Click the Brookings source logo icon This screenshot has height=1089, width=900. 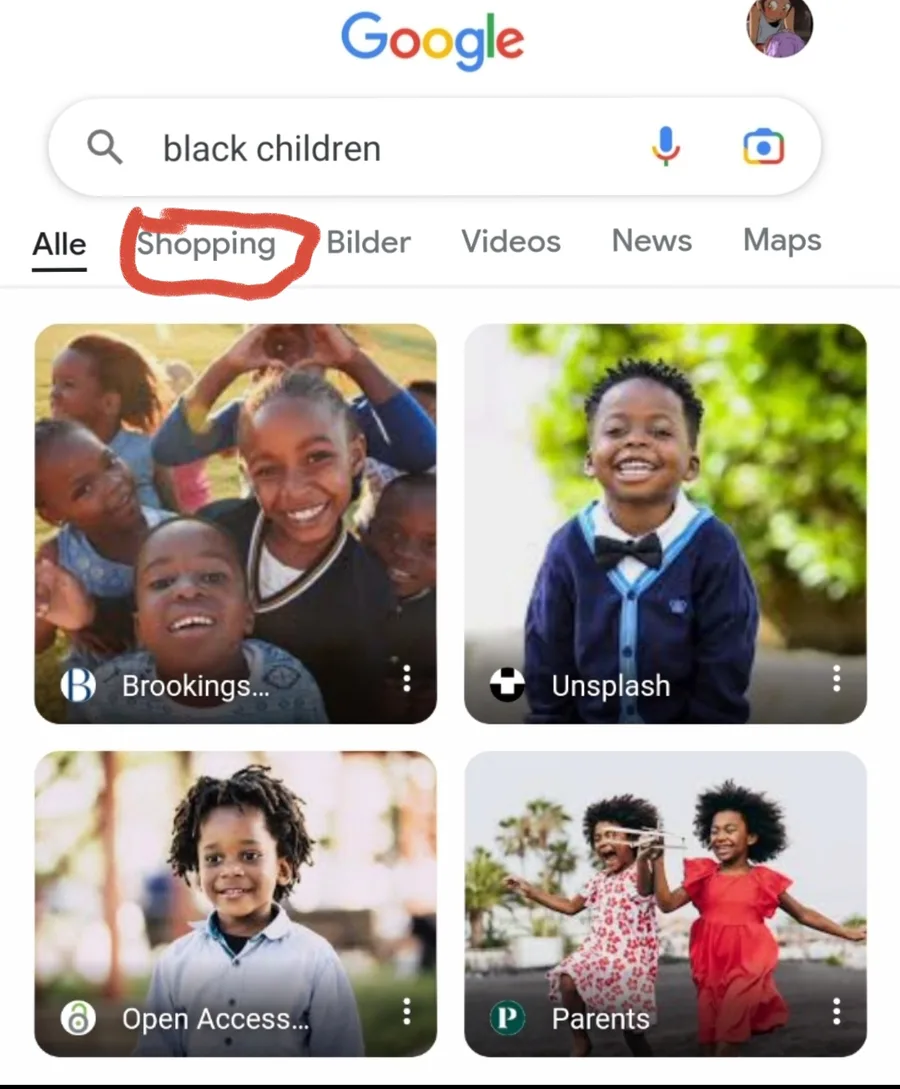point(78,685)
